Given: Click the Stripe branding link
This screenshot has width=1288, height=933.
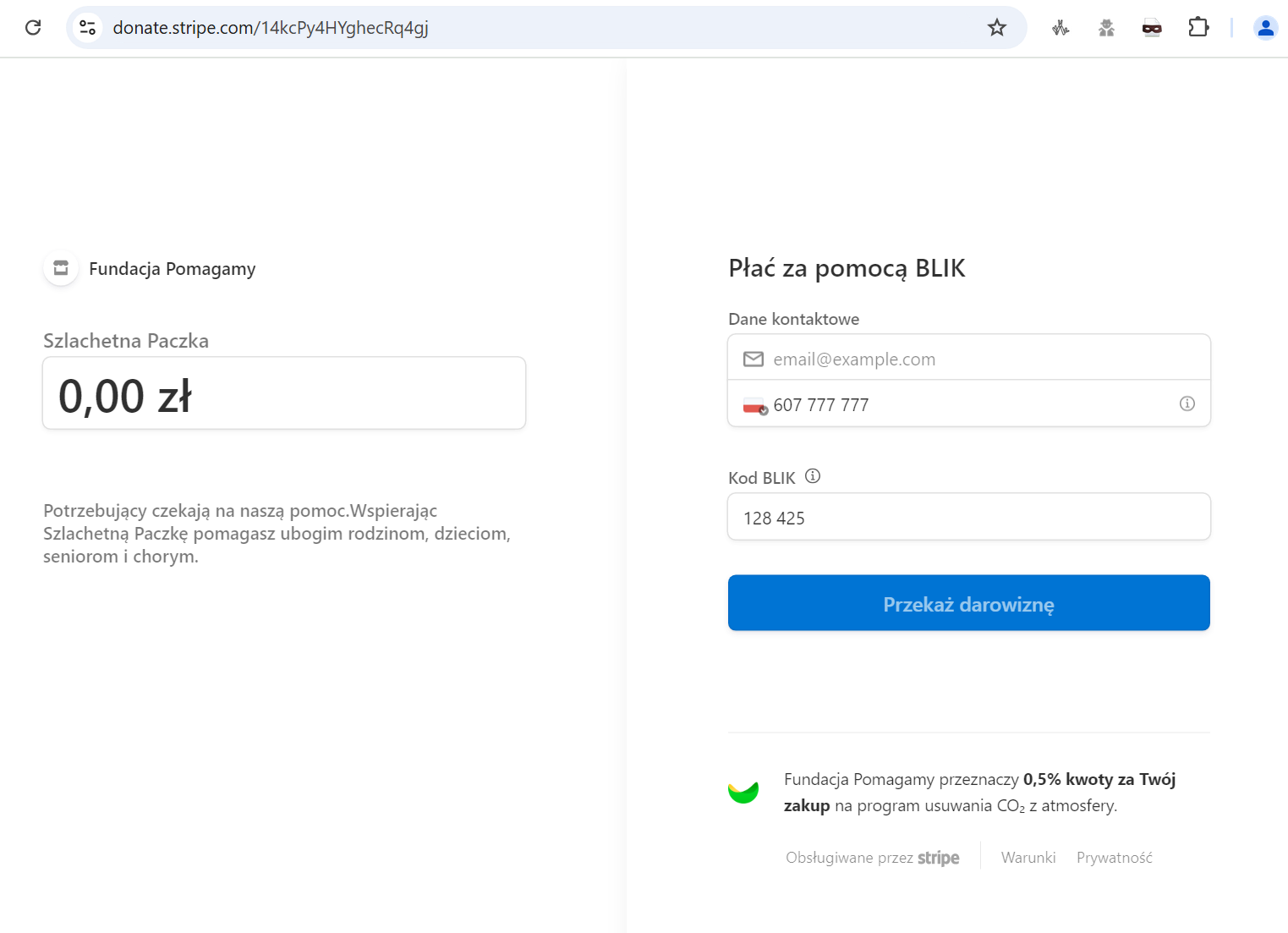Looking at the screenshot, I should 939,857.
